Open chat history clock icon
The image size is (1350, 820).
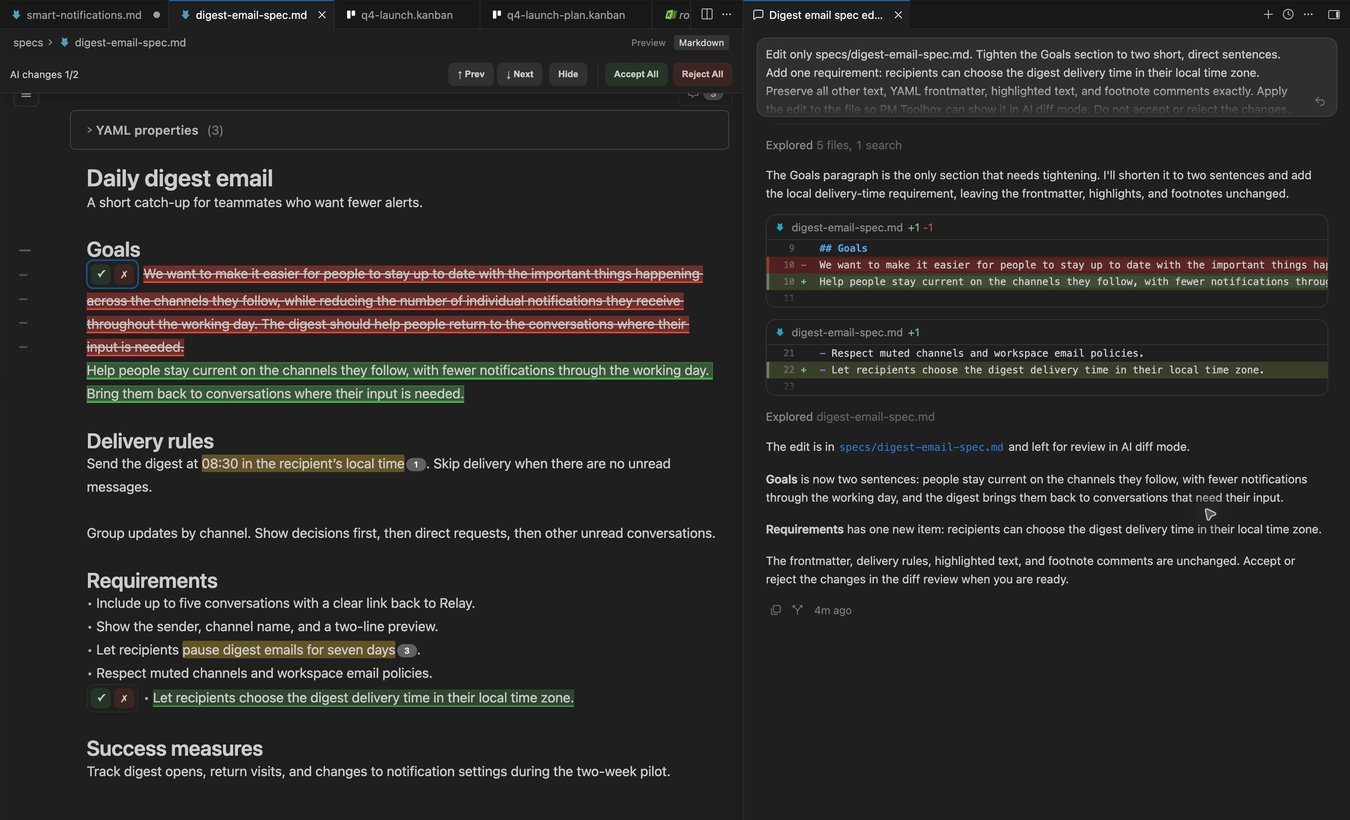[x=1288, y=15]
